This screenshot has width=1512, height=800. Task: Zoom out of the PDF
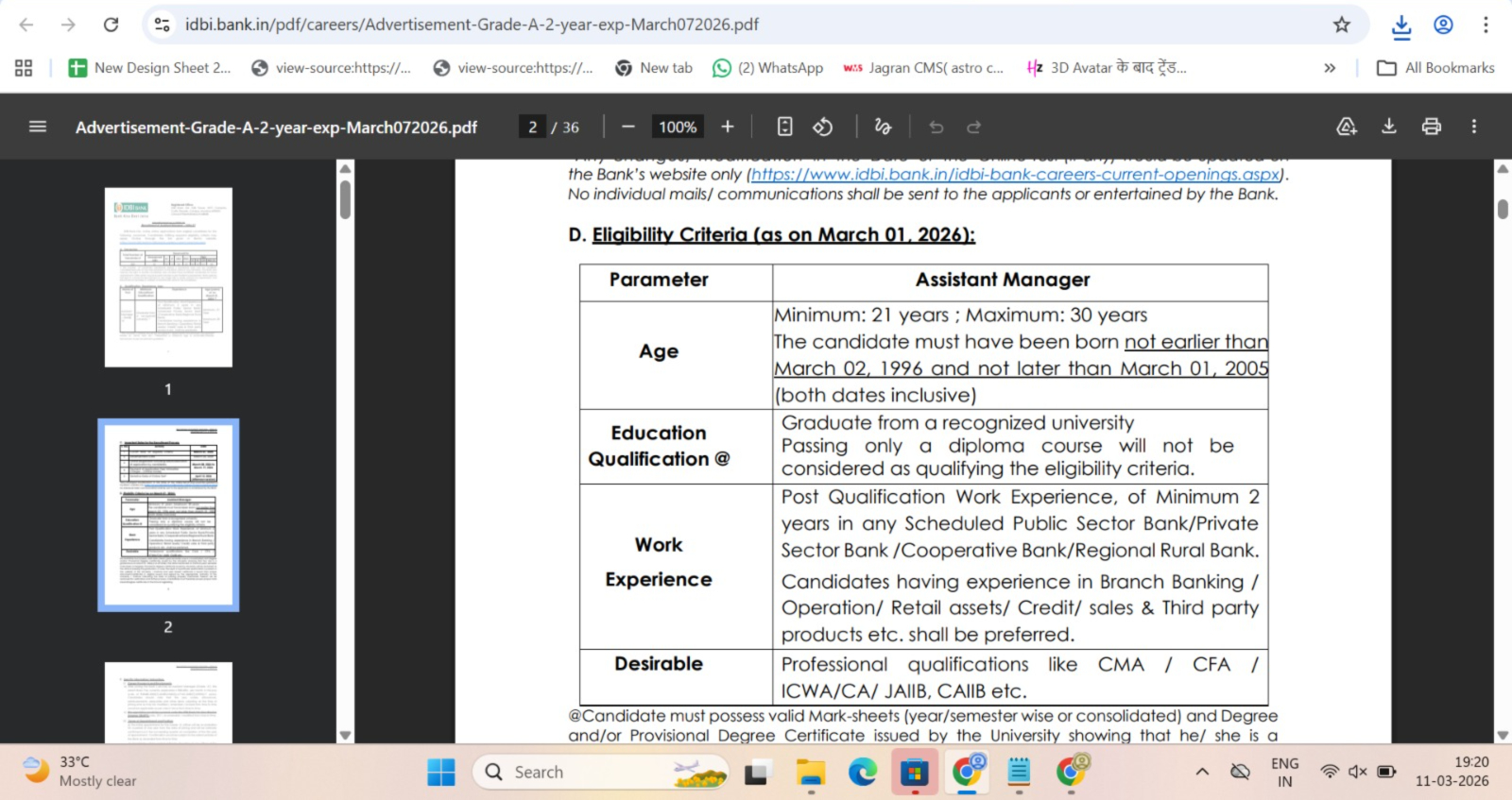[628, 127]
